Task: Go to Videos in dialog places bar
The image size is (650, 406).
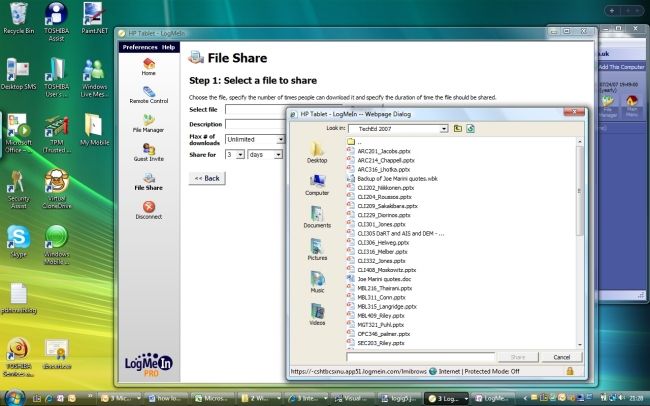Action: coord(317,314)
